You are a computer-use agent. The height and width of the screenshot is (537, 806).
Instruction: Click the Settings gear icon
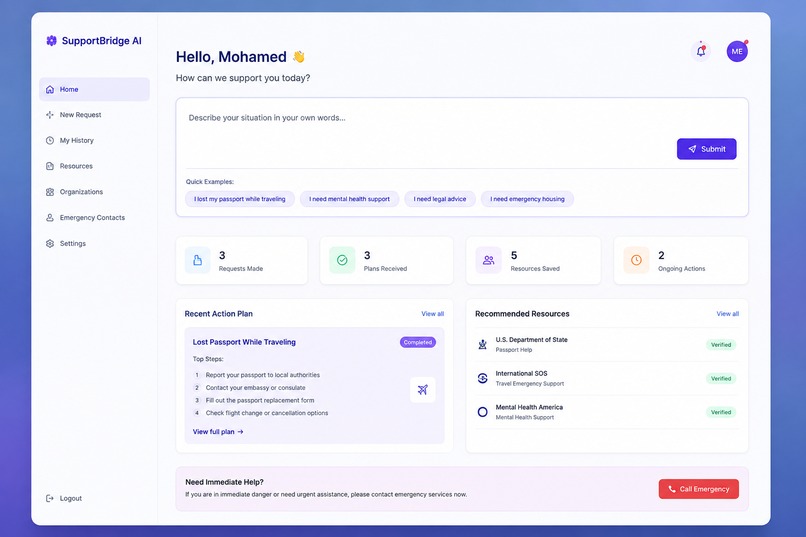pos(50,244)
